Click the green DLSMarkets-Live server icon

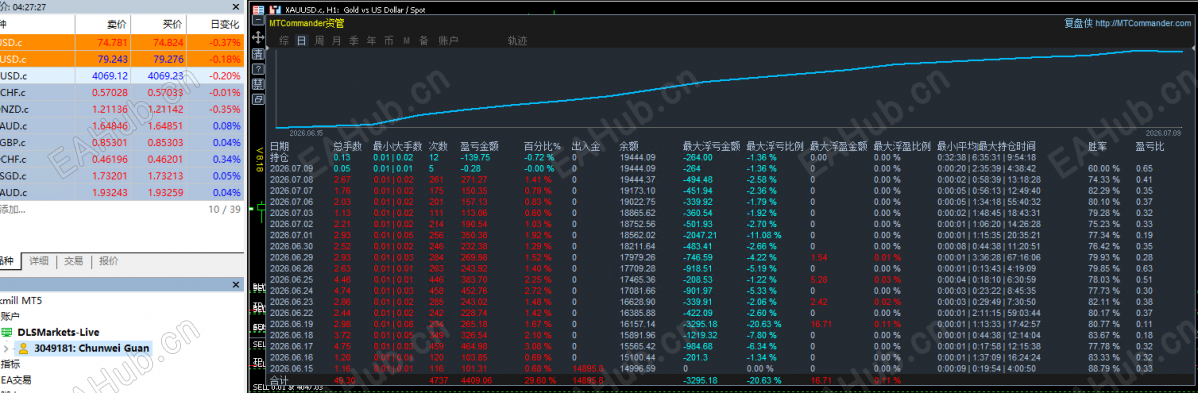click(x=7, y=332)
